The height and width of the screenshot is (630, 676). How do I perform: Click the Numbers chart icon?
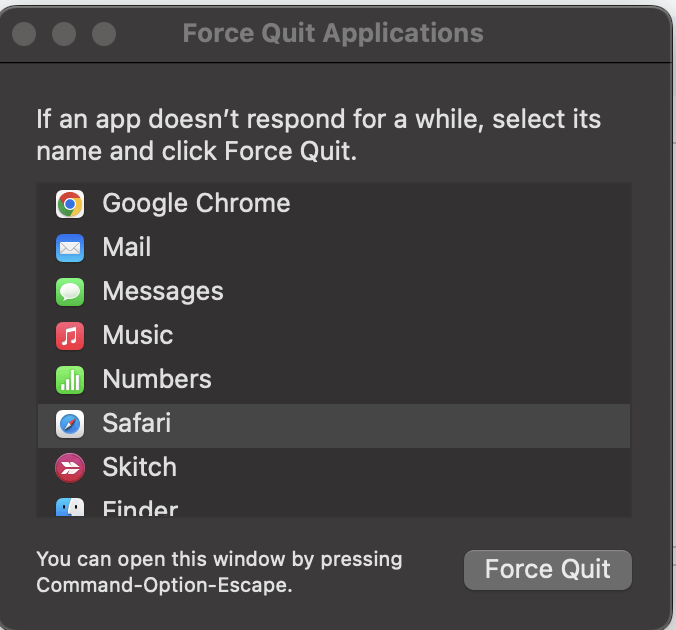tap(69, 380)
